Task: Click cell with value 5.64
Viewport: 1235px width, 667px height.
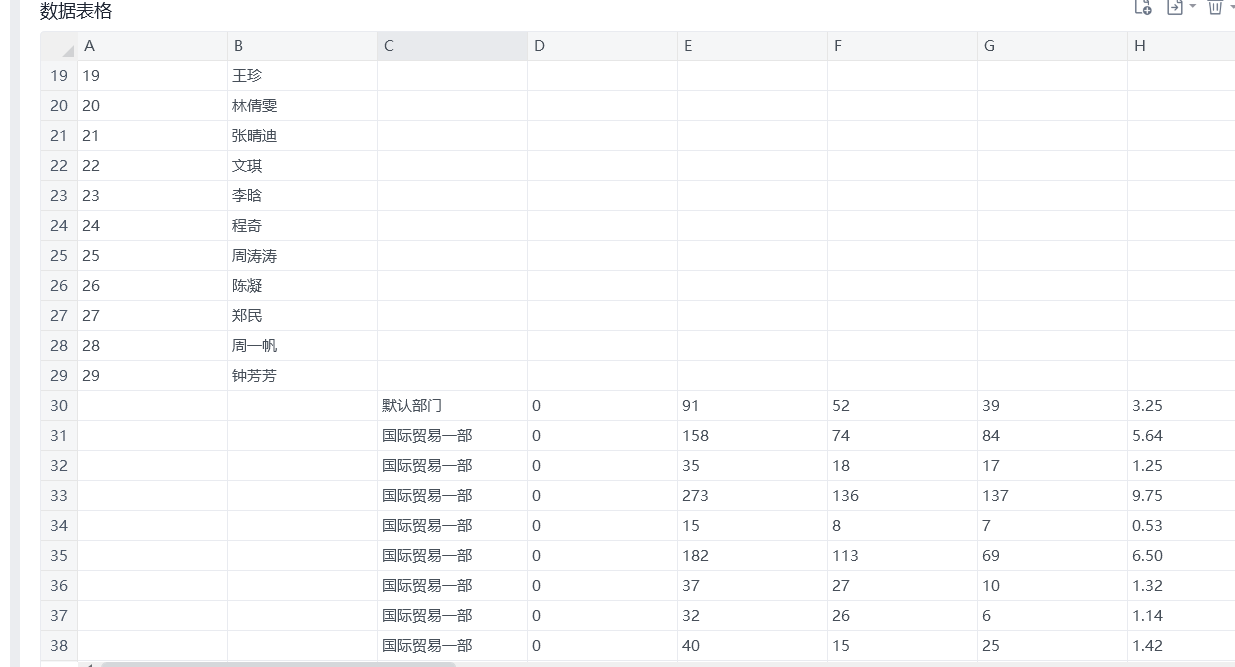Action: pyautogui.click(x=1181, y=436)
